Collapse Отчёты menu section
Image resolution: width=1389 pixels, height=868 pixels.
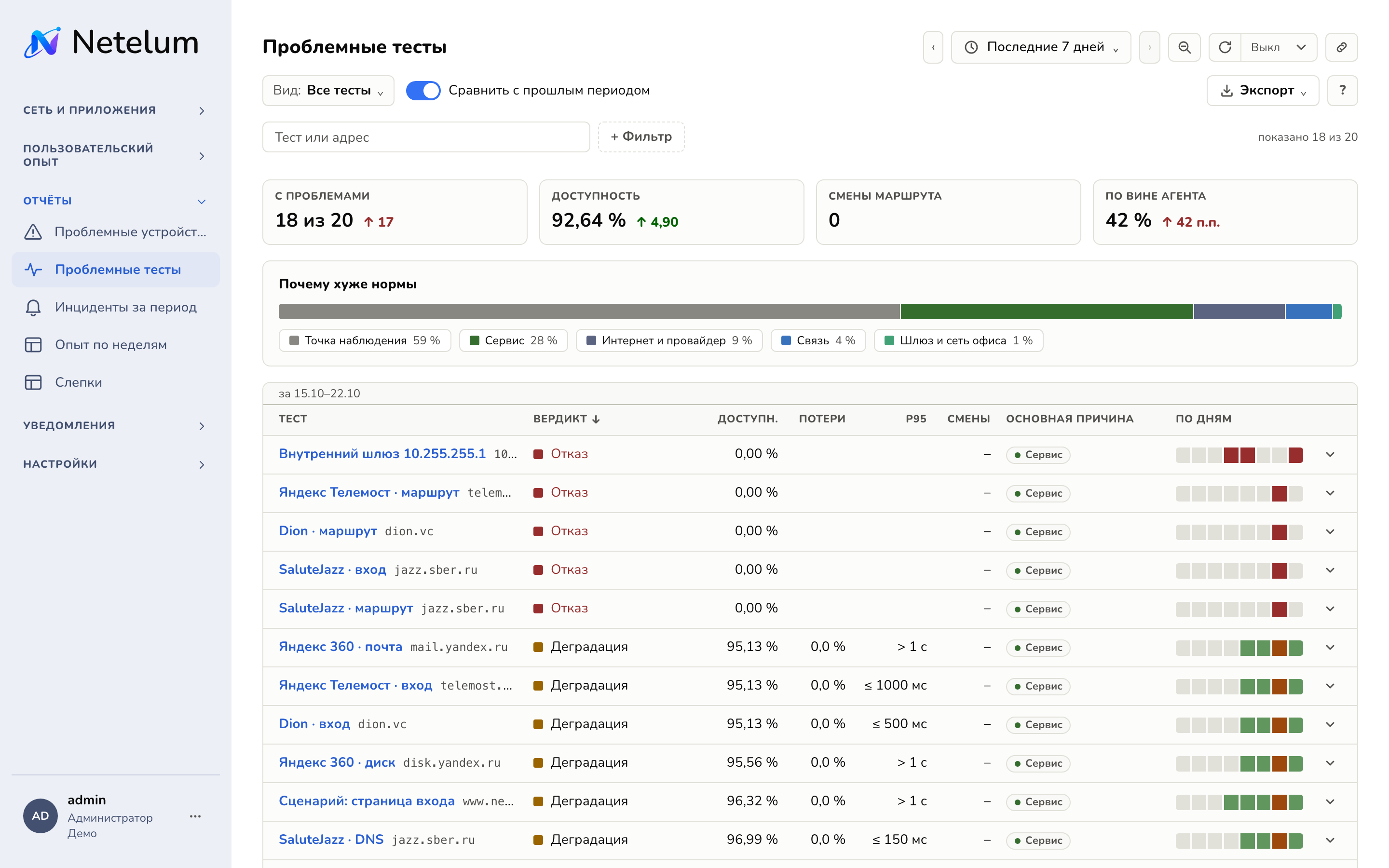click(x=115, y=201)
